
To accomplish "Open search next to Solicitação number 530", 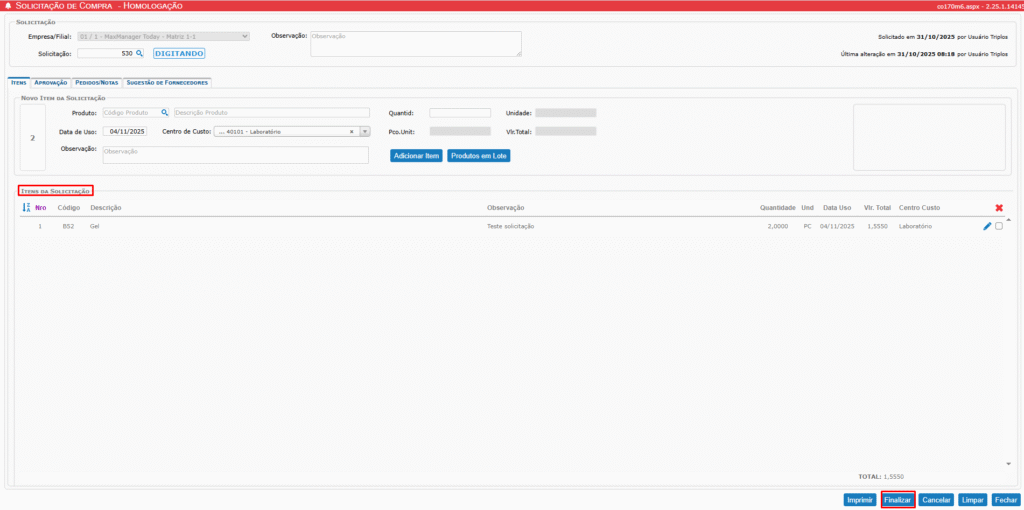I will pos(139,53).
